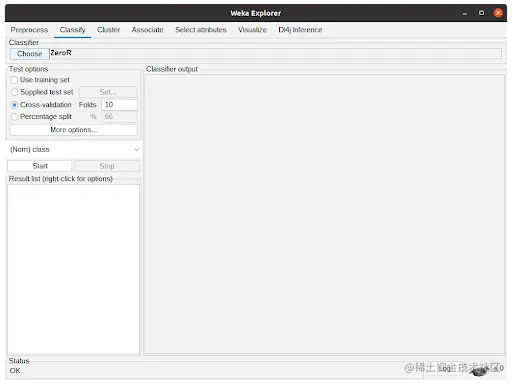Screen dimensions: 512x385
Task: Click the disabled Set... button
Action: point(108,92)
